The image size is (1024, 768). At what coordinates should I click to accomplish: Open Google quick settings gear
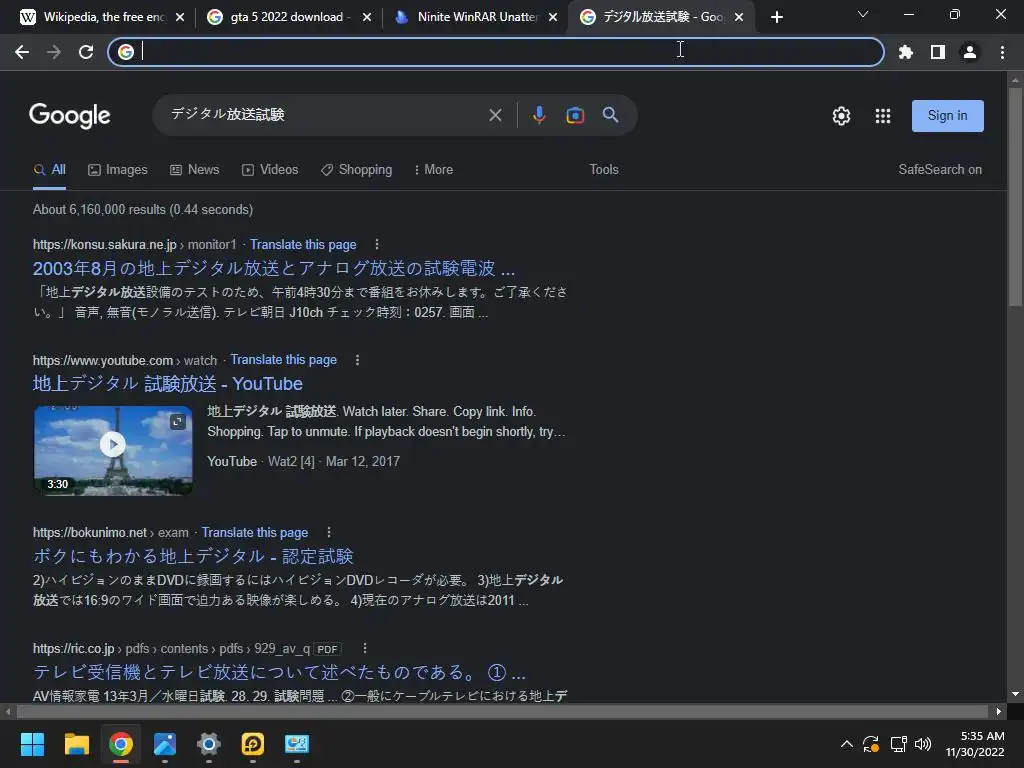(841, 116)
